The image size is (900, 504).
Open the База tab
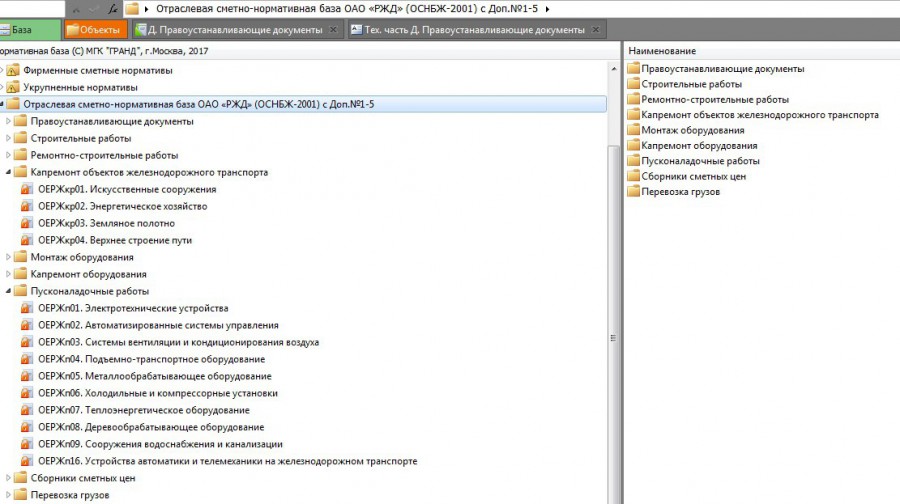pyautogui.click(x=29, y=30)
